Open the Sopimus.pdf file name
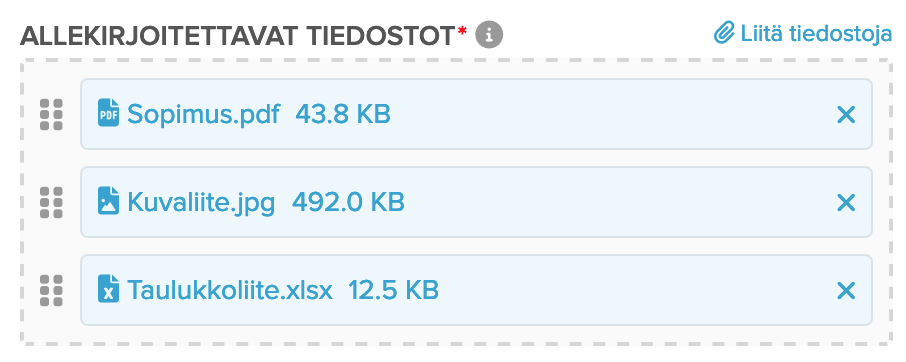 point(203,114)
